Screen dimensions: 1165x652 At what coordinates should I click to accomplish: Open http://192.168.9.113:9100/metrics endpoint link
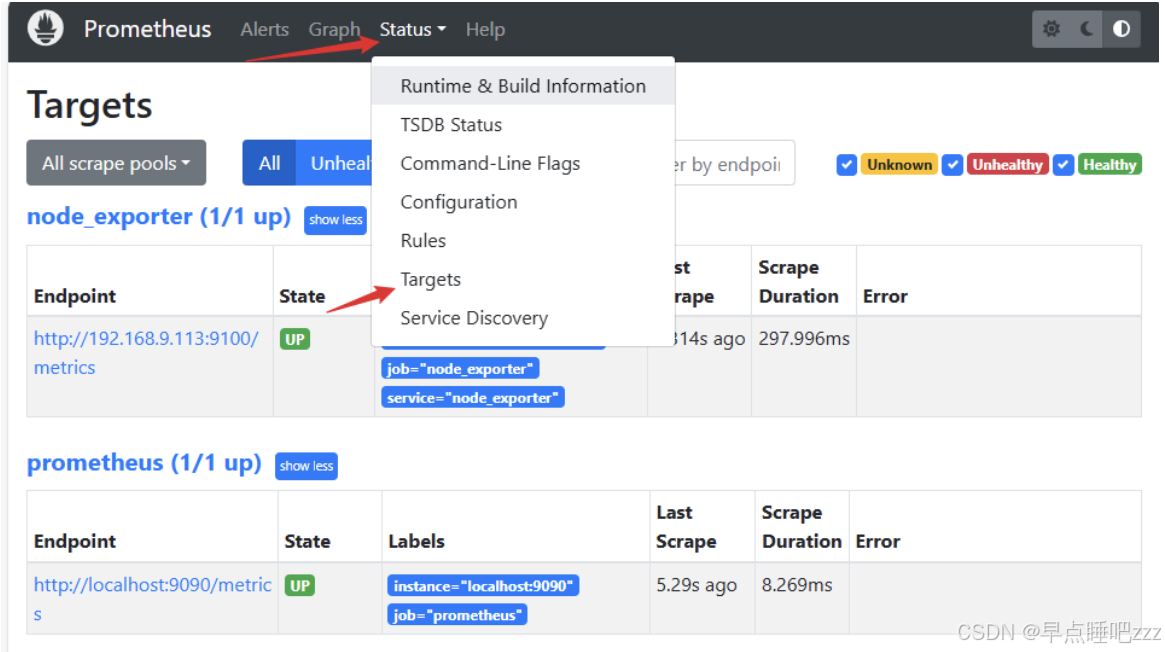coord(146,353)
